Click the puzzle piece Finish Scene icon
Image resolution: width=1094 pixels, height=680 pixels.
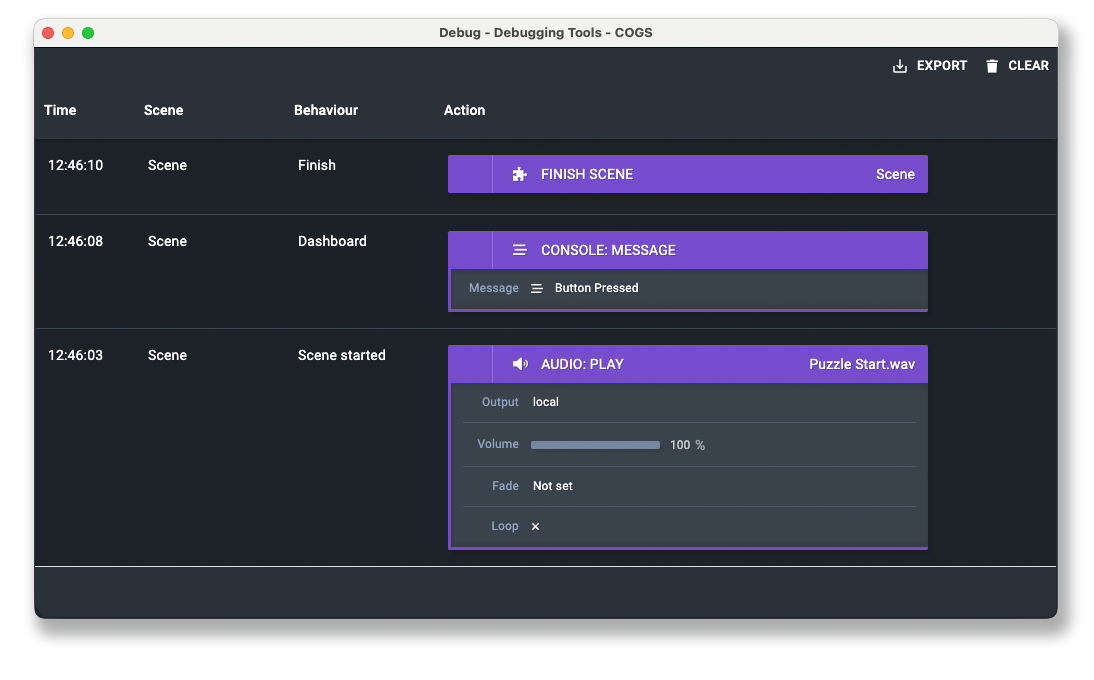tap(519, 174)
